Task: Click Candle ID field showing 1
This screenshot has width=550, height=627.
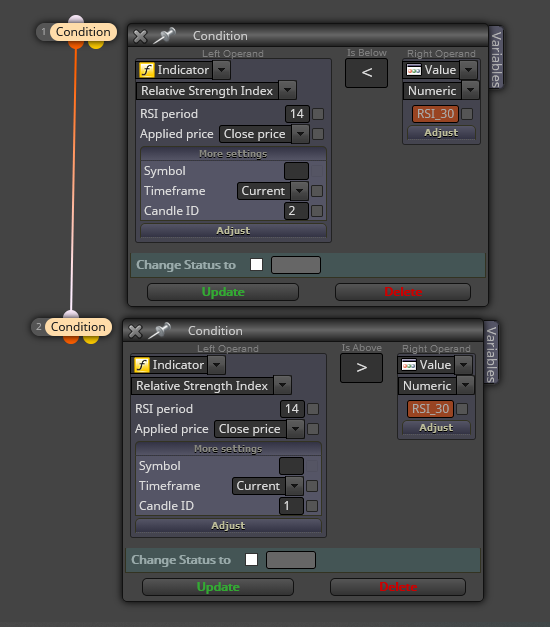Action: pyautogui.click(x=291, y=506)
